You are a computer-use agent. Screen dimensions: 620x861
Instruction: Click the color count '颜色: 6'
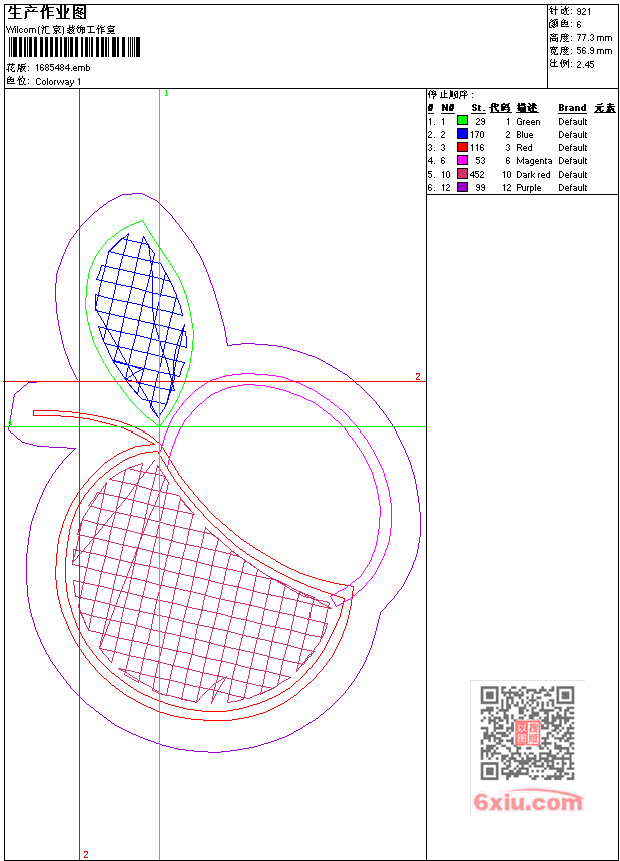565,24
